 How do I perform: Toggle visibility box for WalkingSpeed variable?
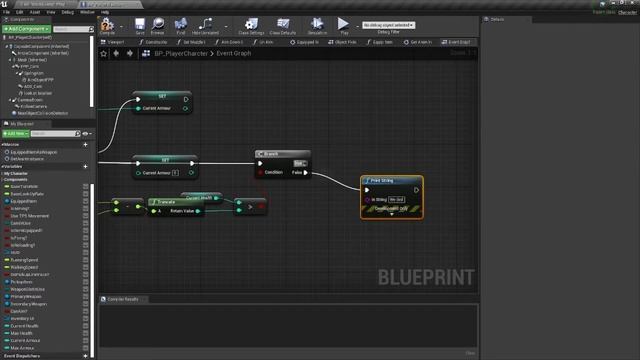[86, 267]
